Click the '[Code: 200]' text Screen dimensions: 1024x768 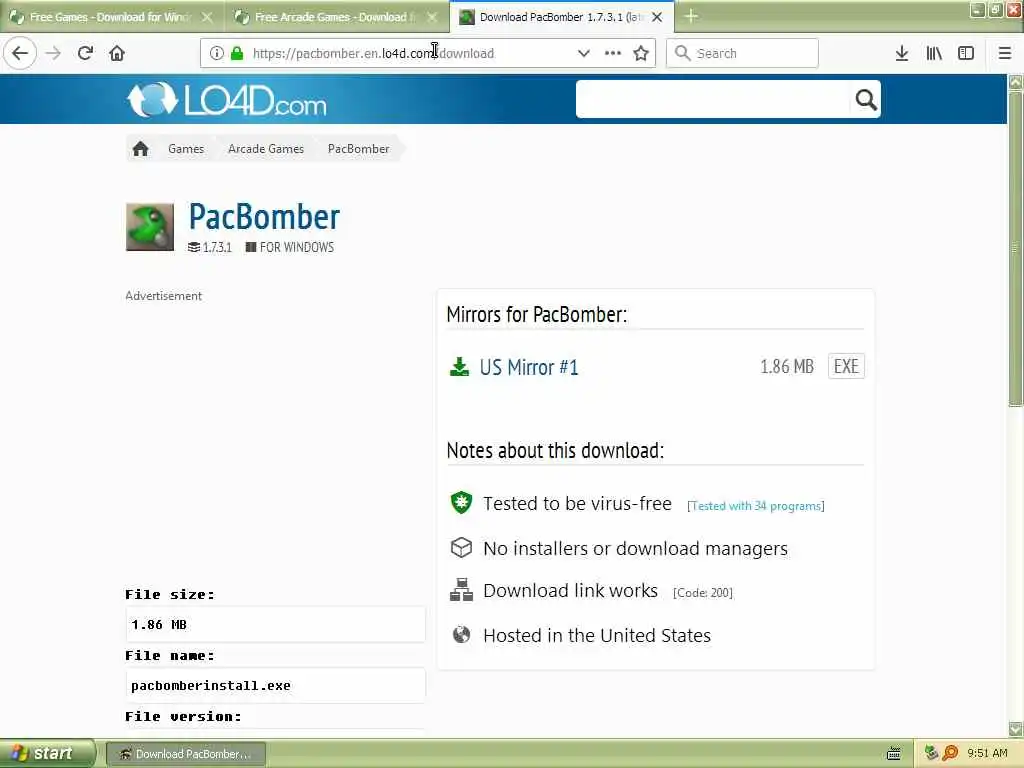703,593
